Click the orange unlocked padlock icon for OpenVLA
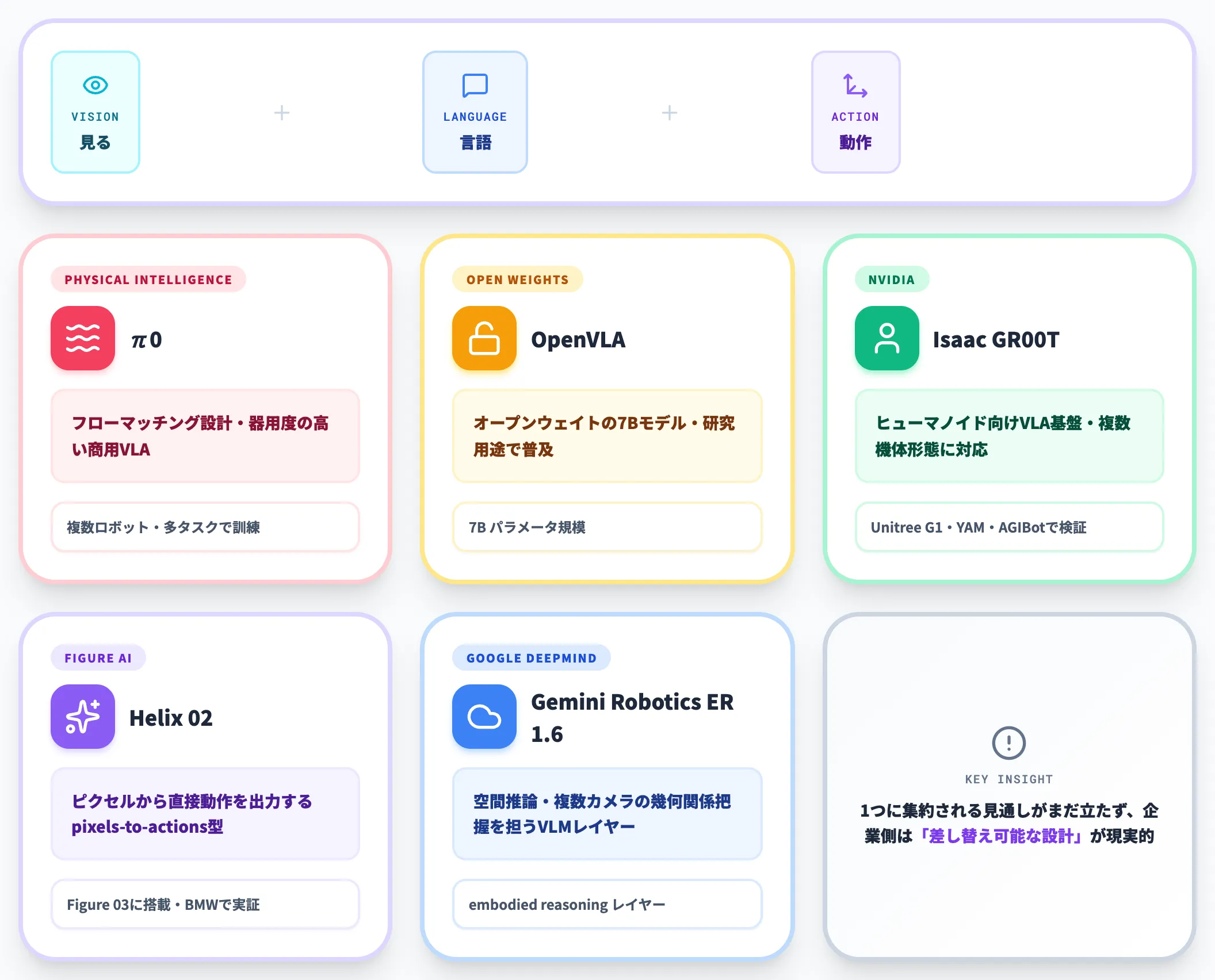Viewport: 1215px width, 980px height. (x=484, y=338)
